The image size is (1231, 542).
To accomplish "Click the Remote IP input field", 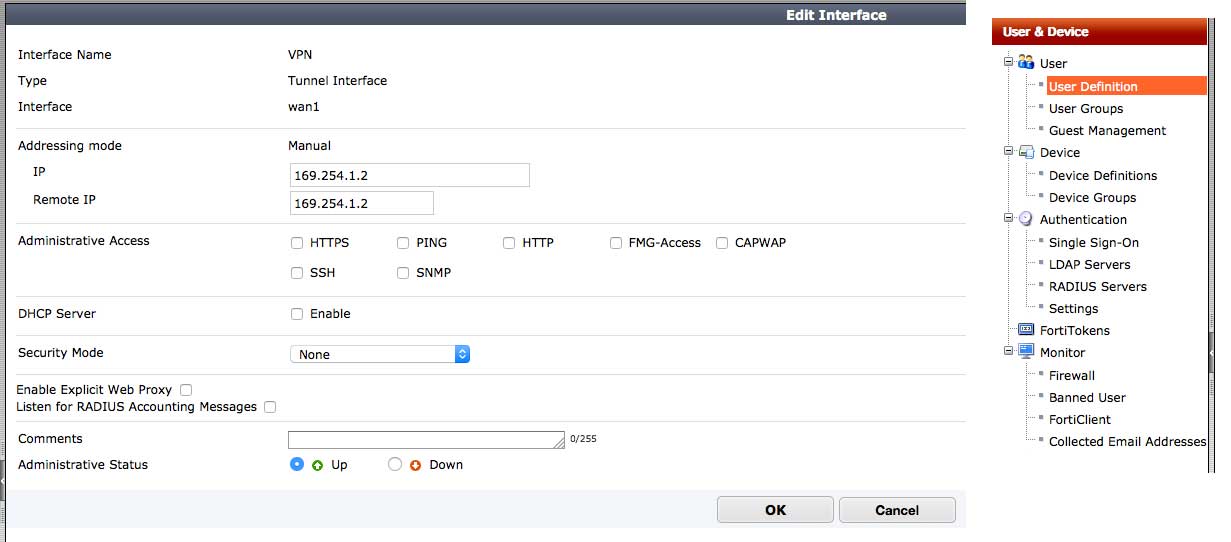I will click(361, 204).
